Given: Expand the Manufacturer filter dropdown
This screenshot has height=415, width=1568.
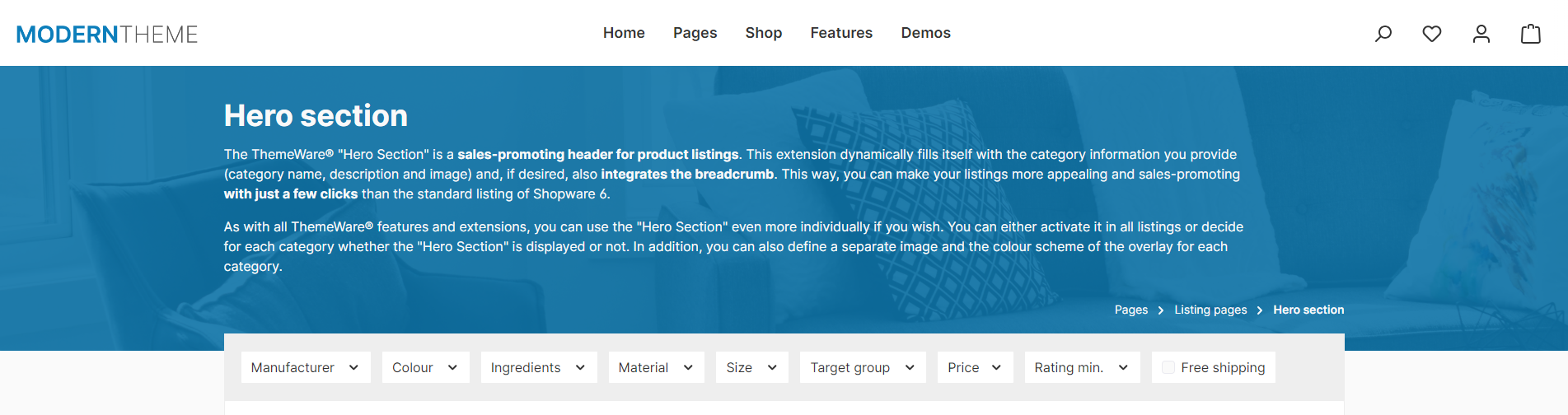Looking at the screenshot, I should pyautogui.click(x=306, y=367).
